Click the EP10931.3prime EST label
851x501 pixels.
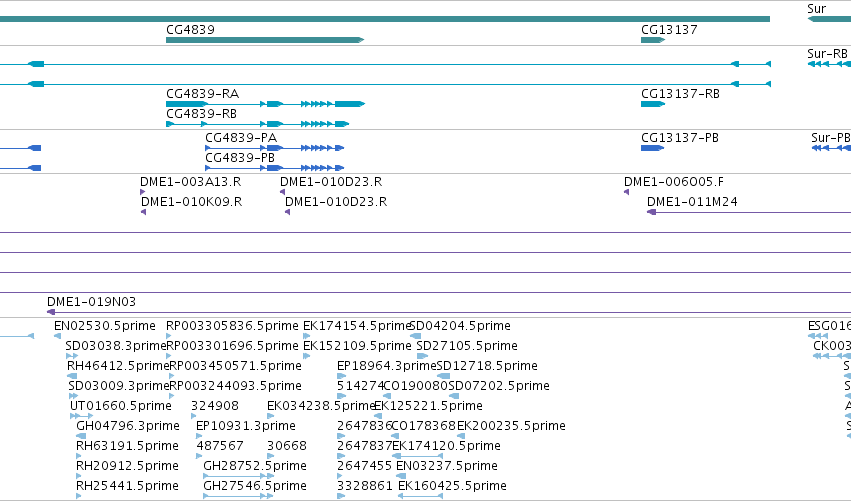pos(246,426)
